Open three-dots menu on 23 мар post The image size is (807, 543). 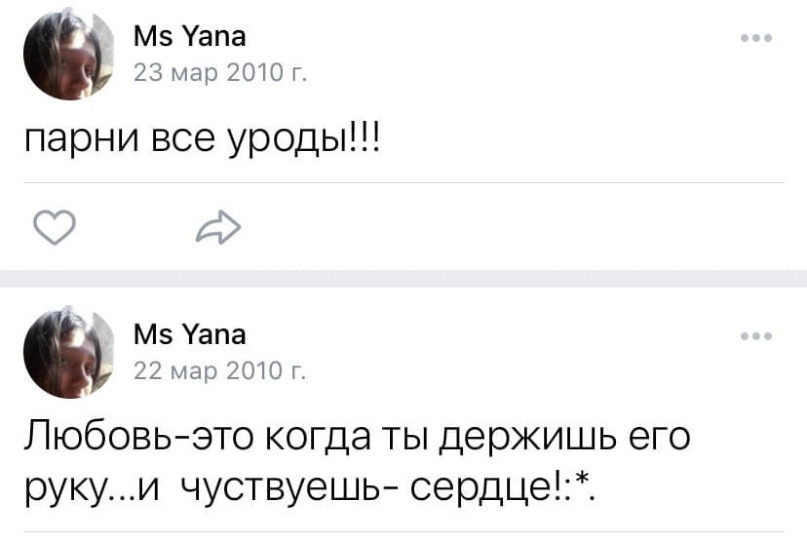click(757, 39)
